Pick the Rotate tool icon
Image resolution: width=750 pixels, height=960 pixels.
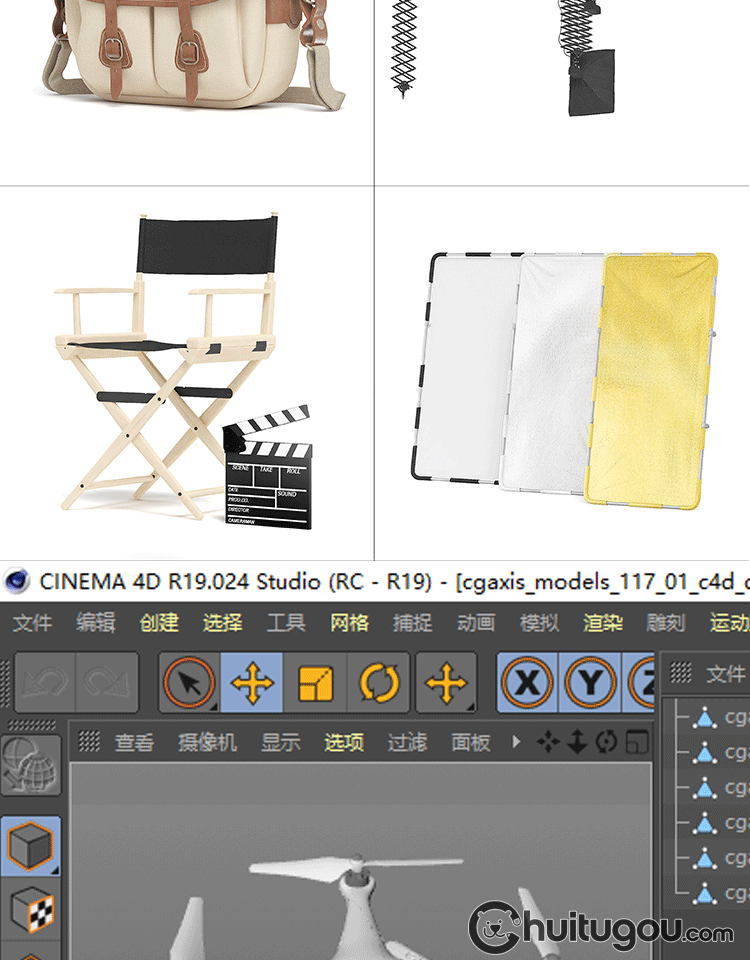tap(378, 684)
